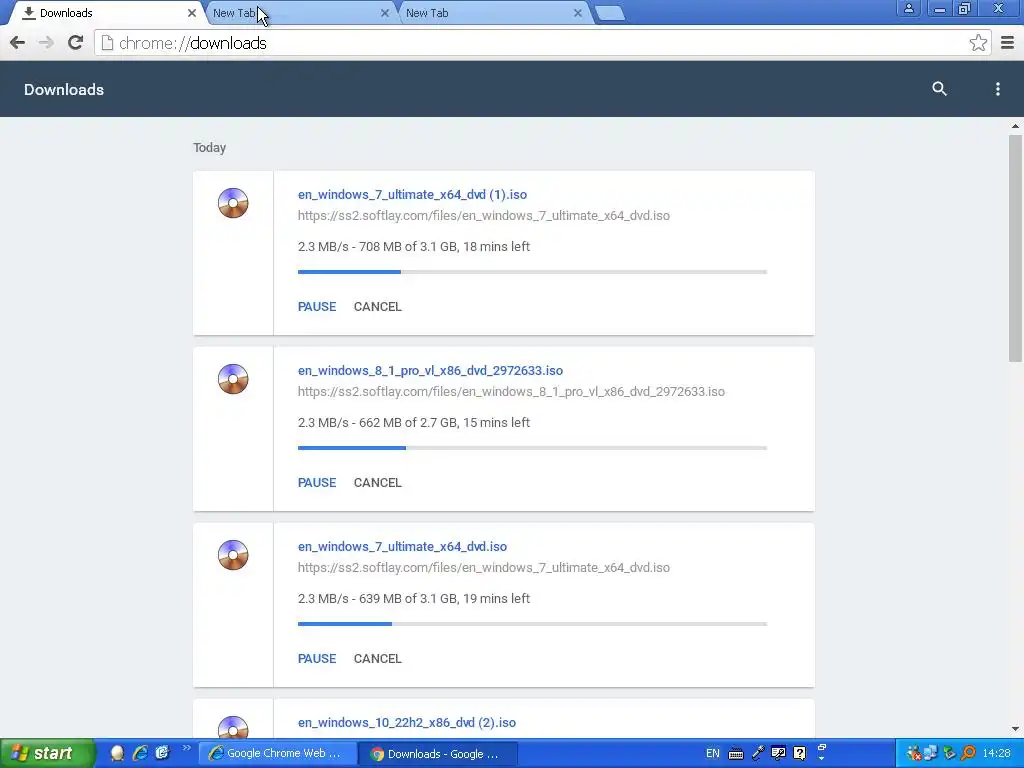The height and width of the screenshot is (768, 1024).
Task: Click the handwriting tools icon in language bar
Action: pyautogui.click(x=778, y=754)
